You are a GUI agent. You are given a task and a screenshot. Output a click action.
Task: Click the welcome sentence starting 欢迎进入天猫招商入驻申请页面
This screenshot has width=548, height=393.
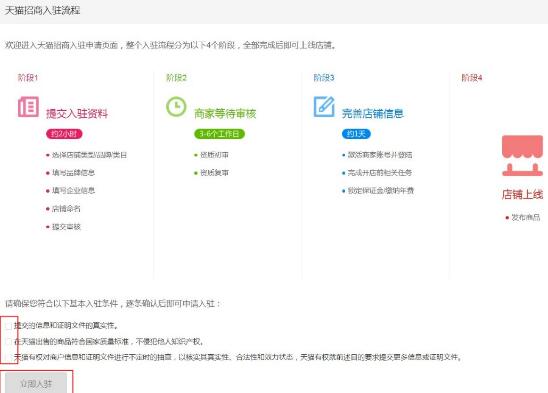(171, 45)
